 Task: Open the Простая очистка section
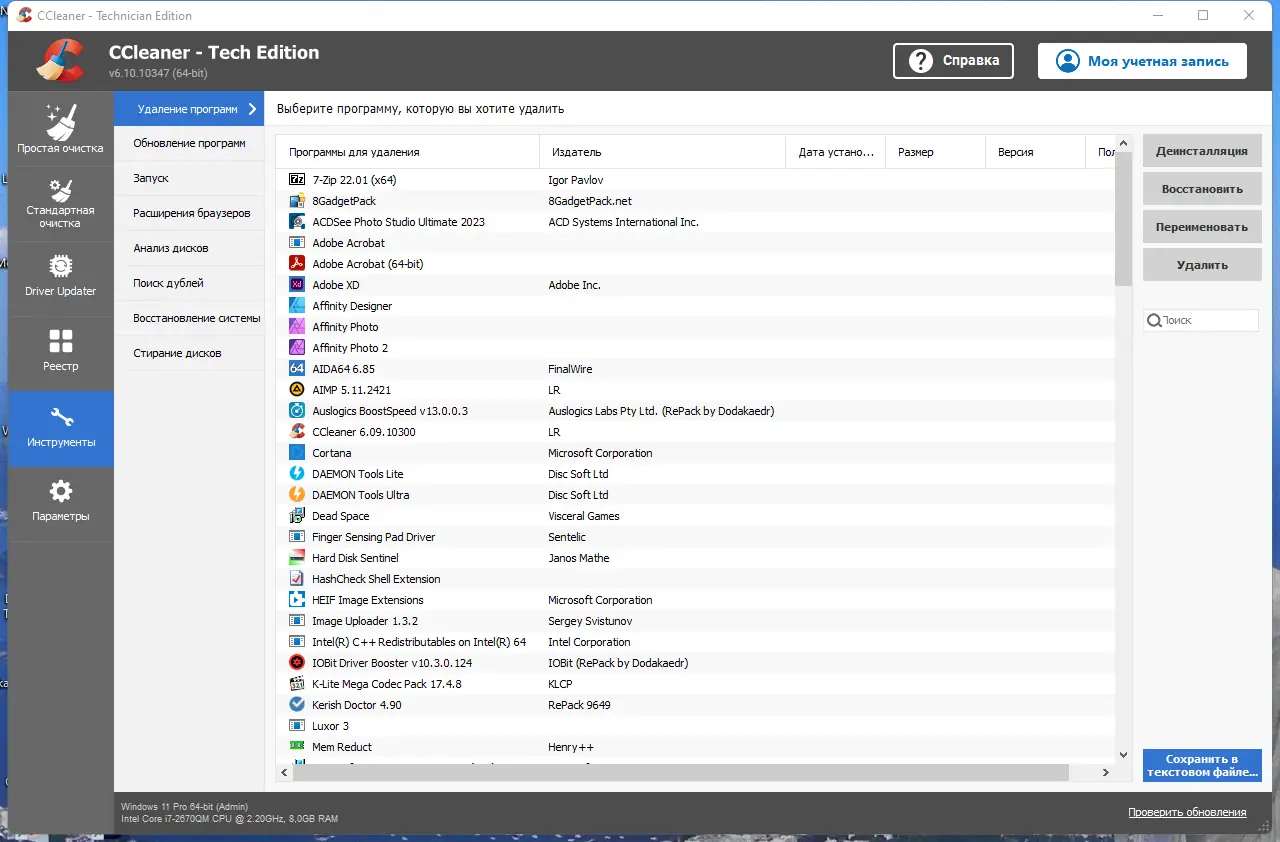click(x=61, y=130)
